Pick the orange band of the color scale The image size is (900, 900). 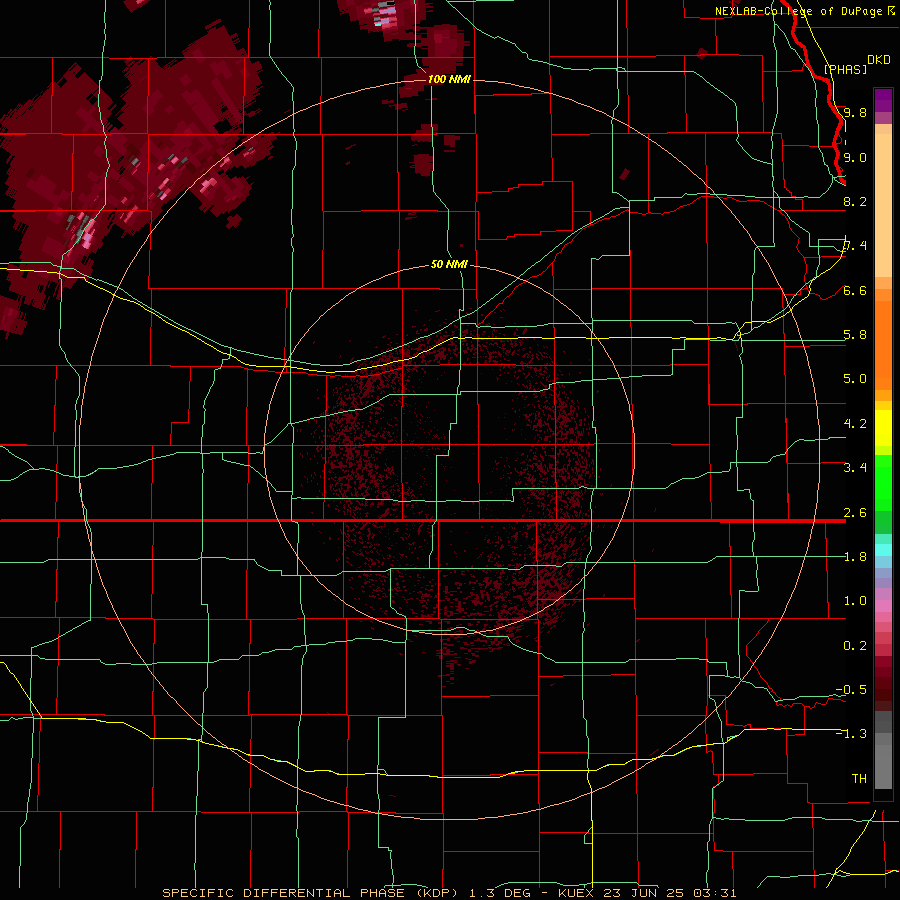click(883, 346)
